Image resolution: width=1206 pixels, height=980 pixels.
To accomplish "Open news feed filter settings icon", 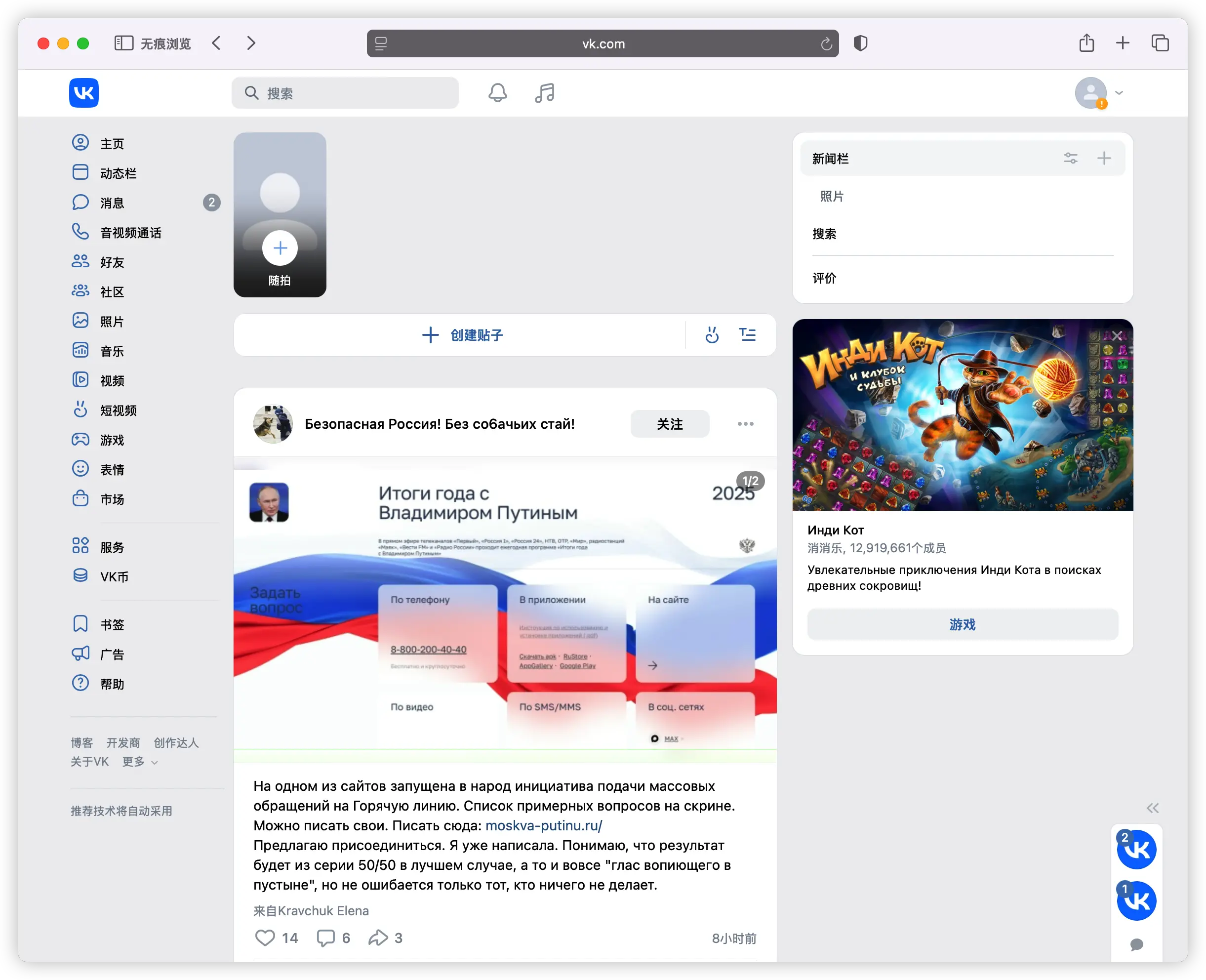I will click(1071, 158).
